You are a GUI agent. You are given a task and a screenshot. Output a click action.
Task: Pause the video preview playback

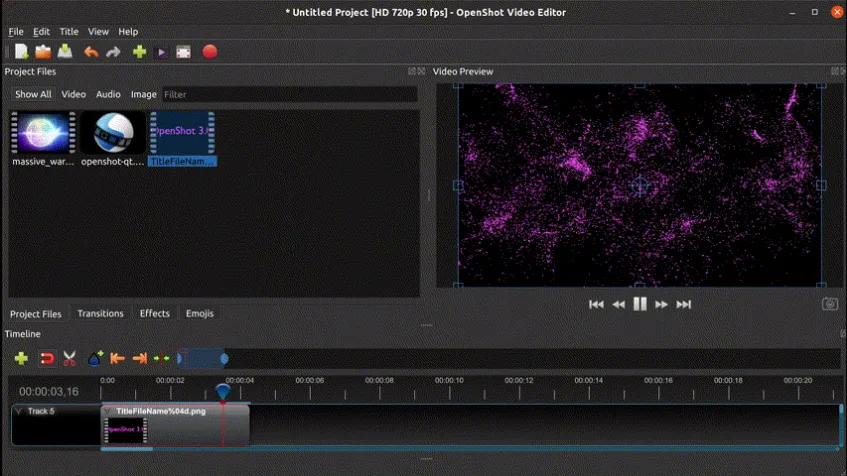click(x=640, y=304)
